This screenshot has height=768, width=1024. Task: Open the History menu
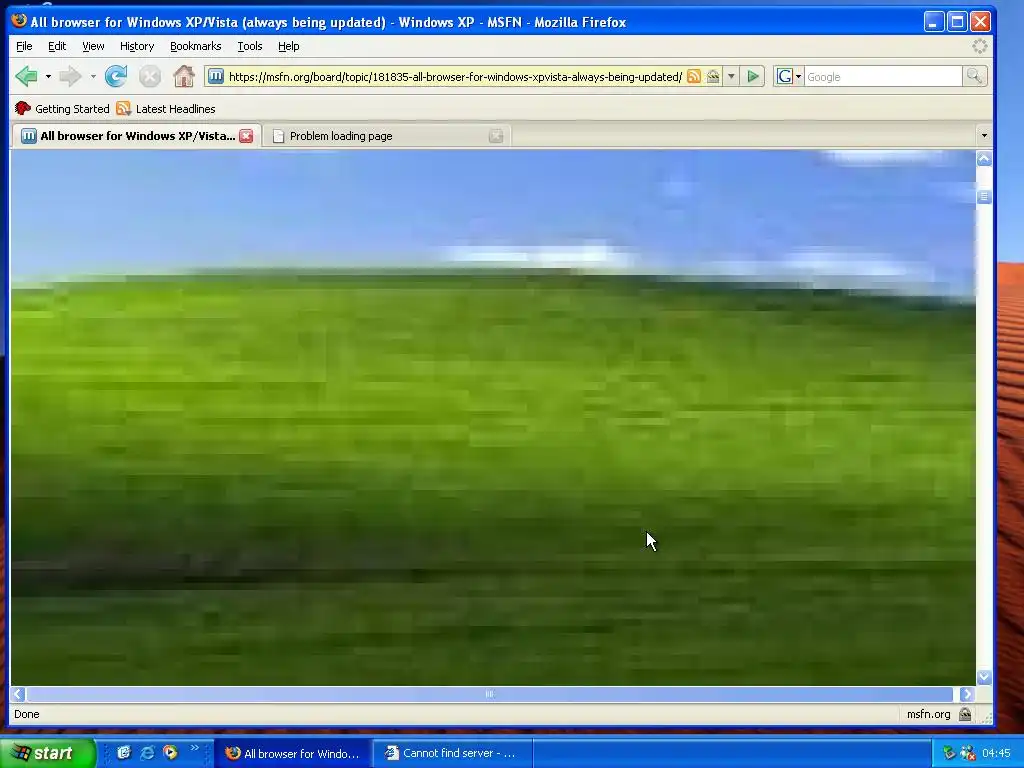coord(136,46)
